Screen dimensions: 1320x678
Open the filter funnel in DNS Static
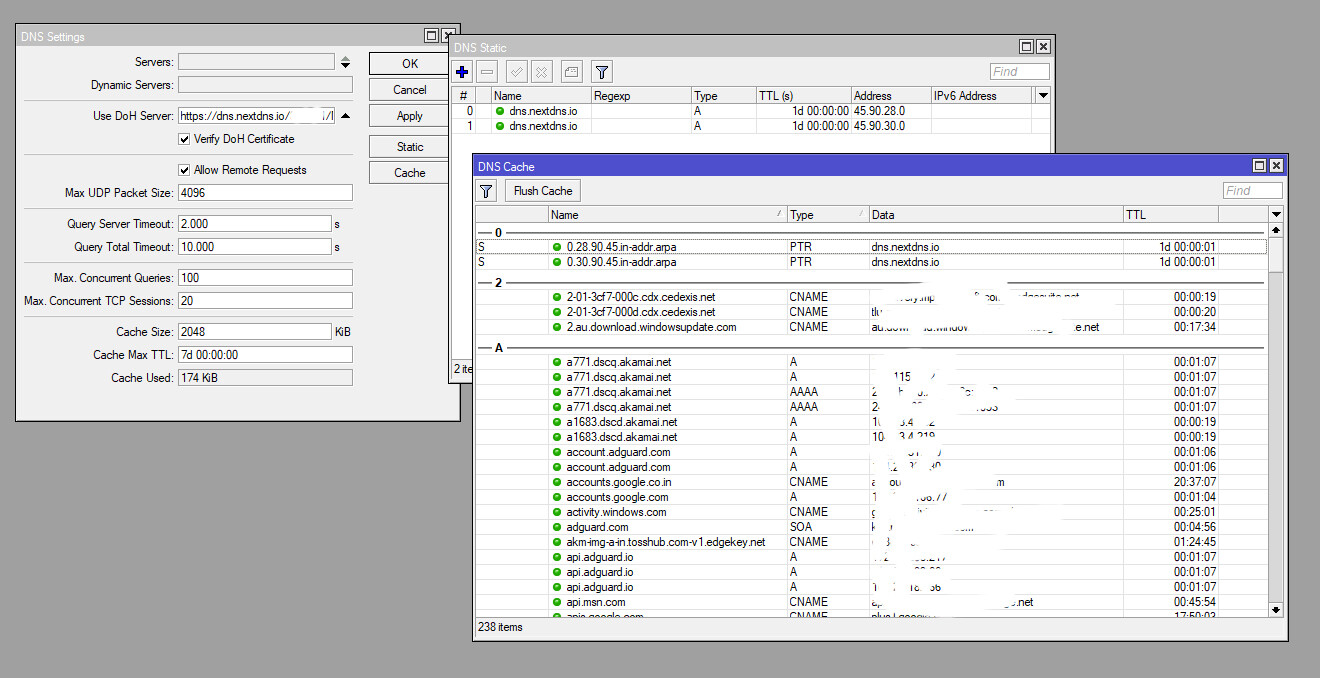pyautogui.click(x=601, y=72)
